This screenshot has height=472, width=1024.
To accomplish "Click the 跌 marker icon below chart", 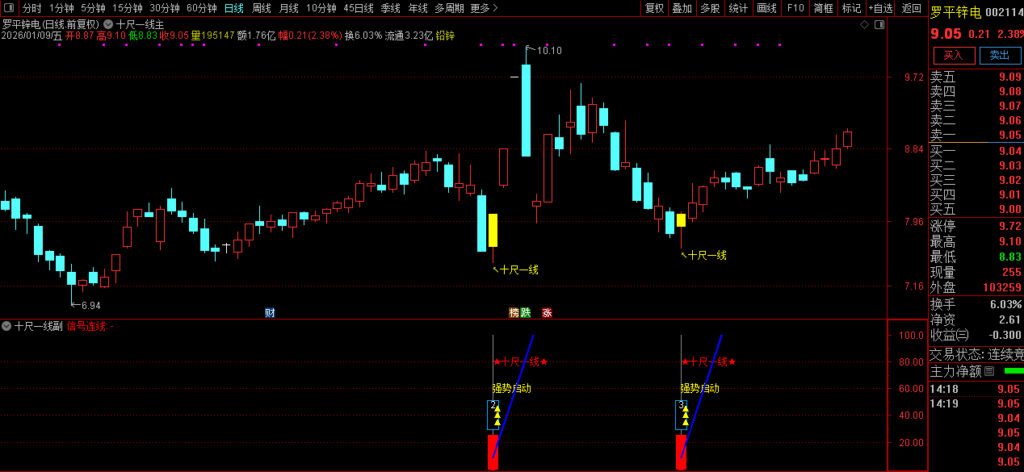I will (528, 312).
